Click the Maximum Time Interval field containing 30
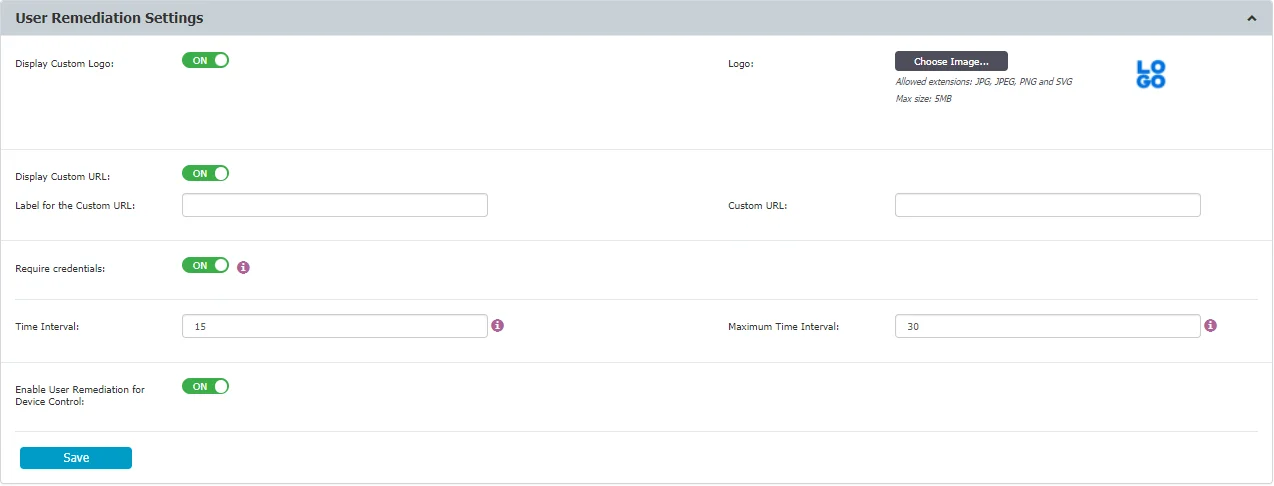1274x486 pixels. (1048, 327)
